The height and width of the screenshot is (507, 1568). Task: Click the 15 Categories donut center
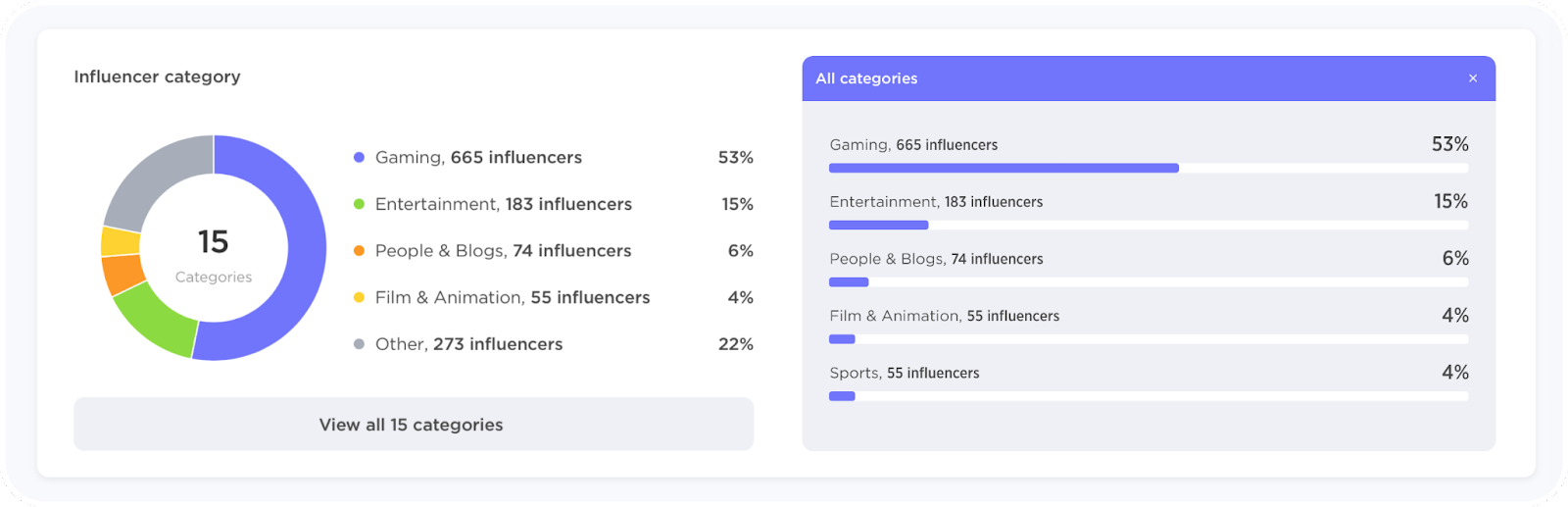click(x=214, y=251)
